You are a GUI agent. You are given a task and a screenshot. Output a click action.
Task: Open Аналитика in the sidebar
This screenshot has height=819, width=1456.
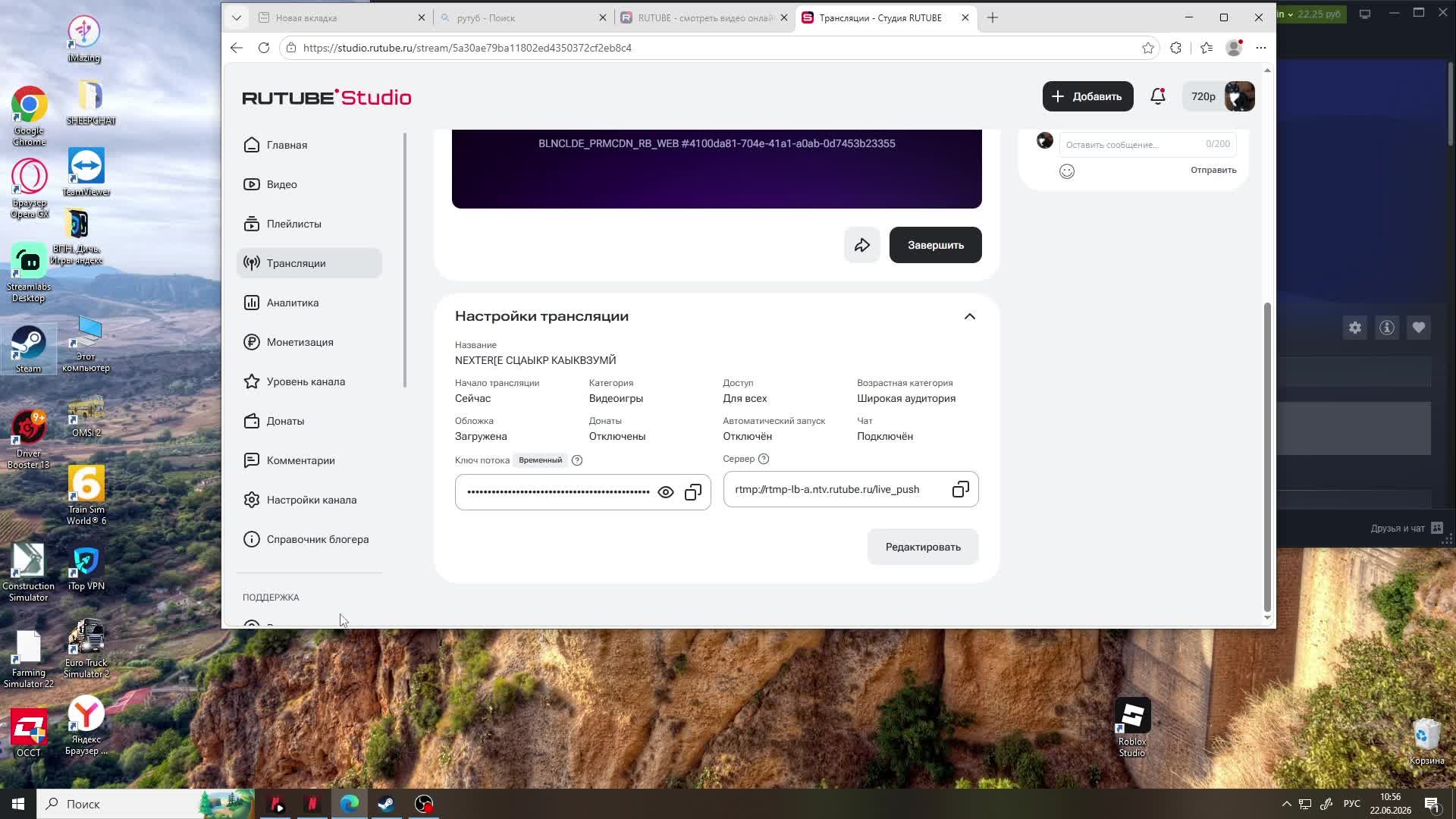pos(309,303)
